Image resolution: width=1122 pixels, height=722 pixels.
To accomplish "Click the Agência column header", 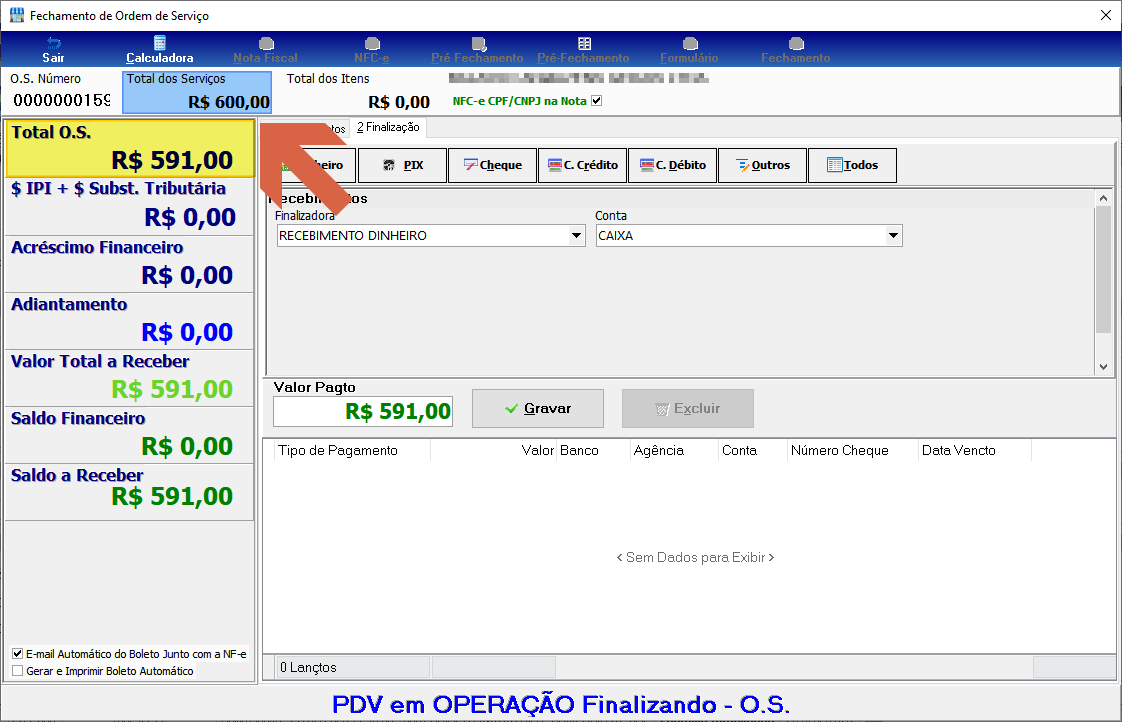I will coord(674,450).
